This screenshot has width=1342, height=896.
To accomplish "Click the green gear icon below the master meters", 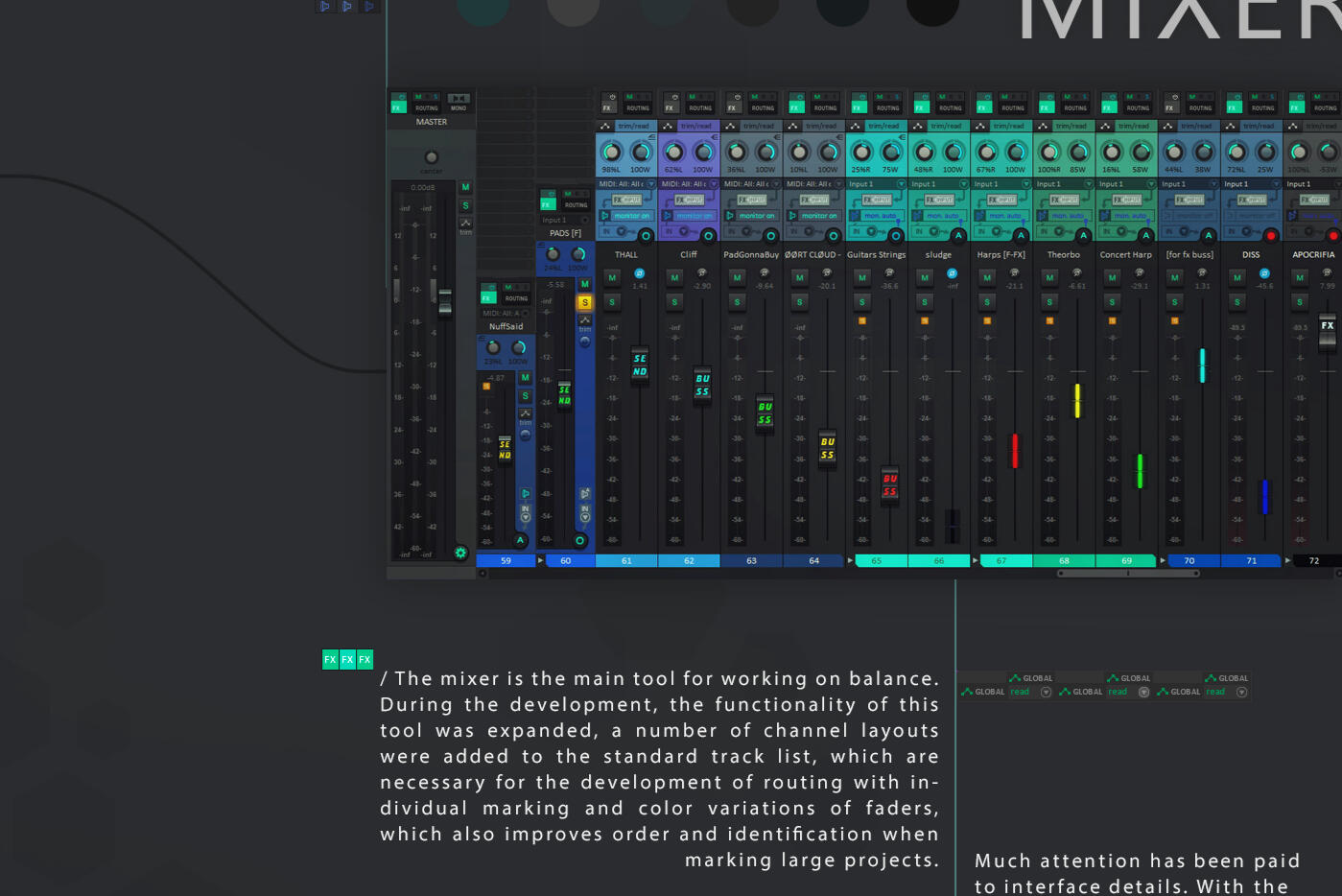I will pos(459,554).
